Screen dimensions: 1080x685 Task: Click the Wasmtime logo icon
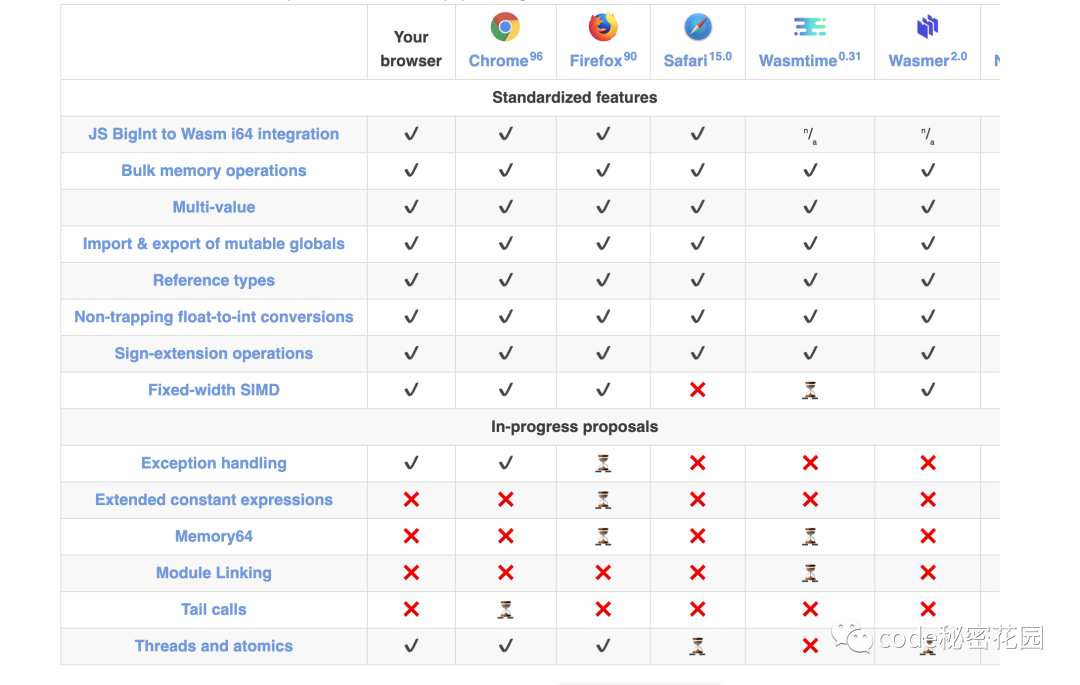(810, 27)
